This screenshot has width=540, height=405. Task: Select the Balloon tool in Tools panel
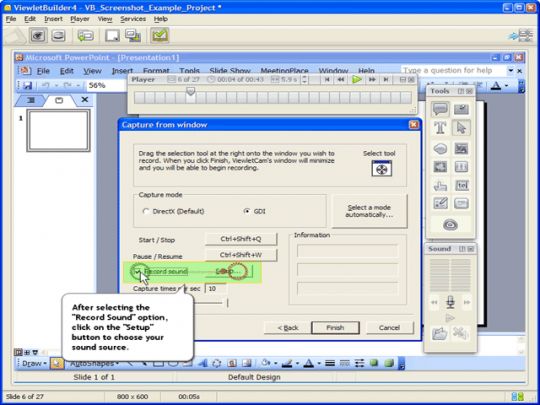pyautogui.click(x=440, y=110)
